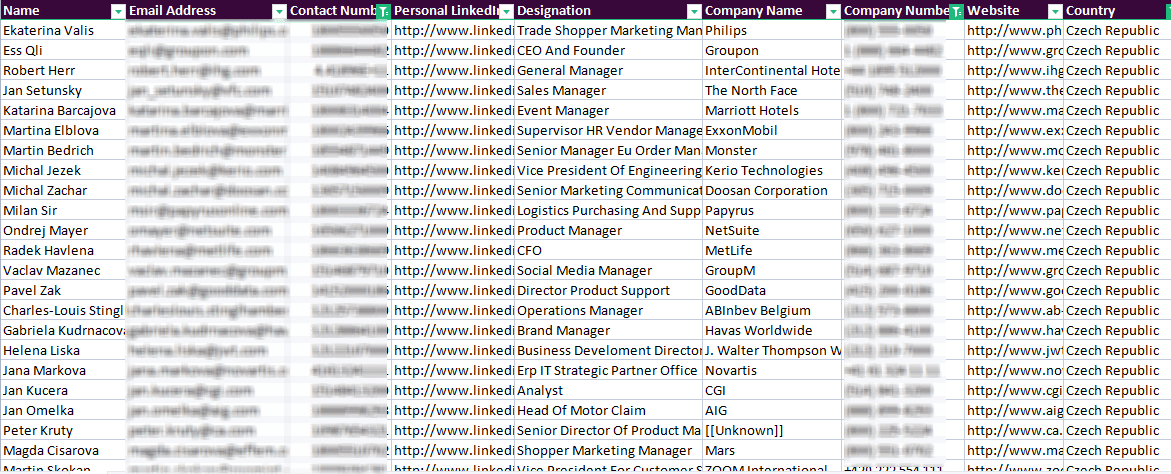Open the Personal LinkedIn column filter dropdown
This screenshot has height=474, width=1171.
(x=506, y=11)
